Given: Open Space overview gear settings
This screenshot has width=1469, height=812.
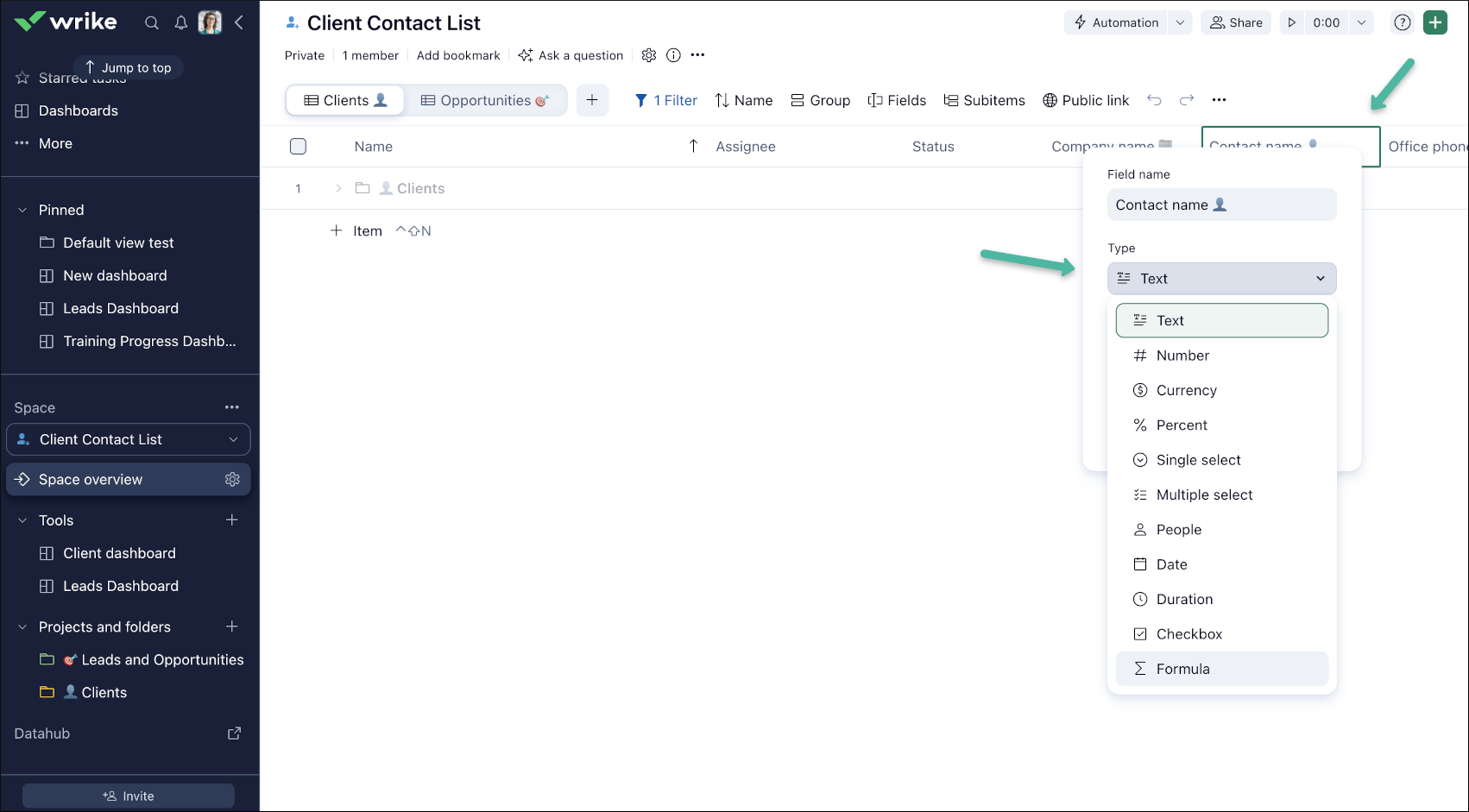Looking at the screenshot, I should pos(232,480).
